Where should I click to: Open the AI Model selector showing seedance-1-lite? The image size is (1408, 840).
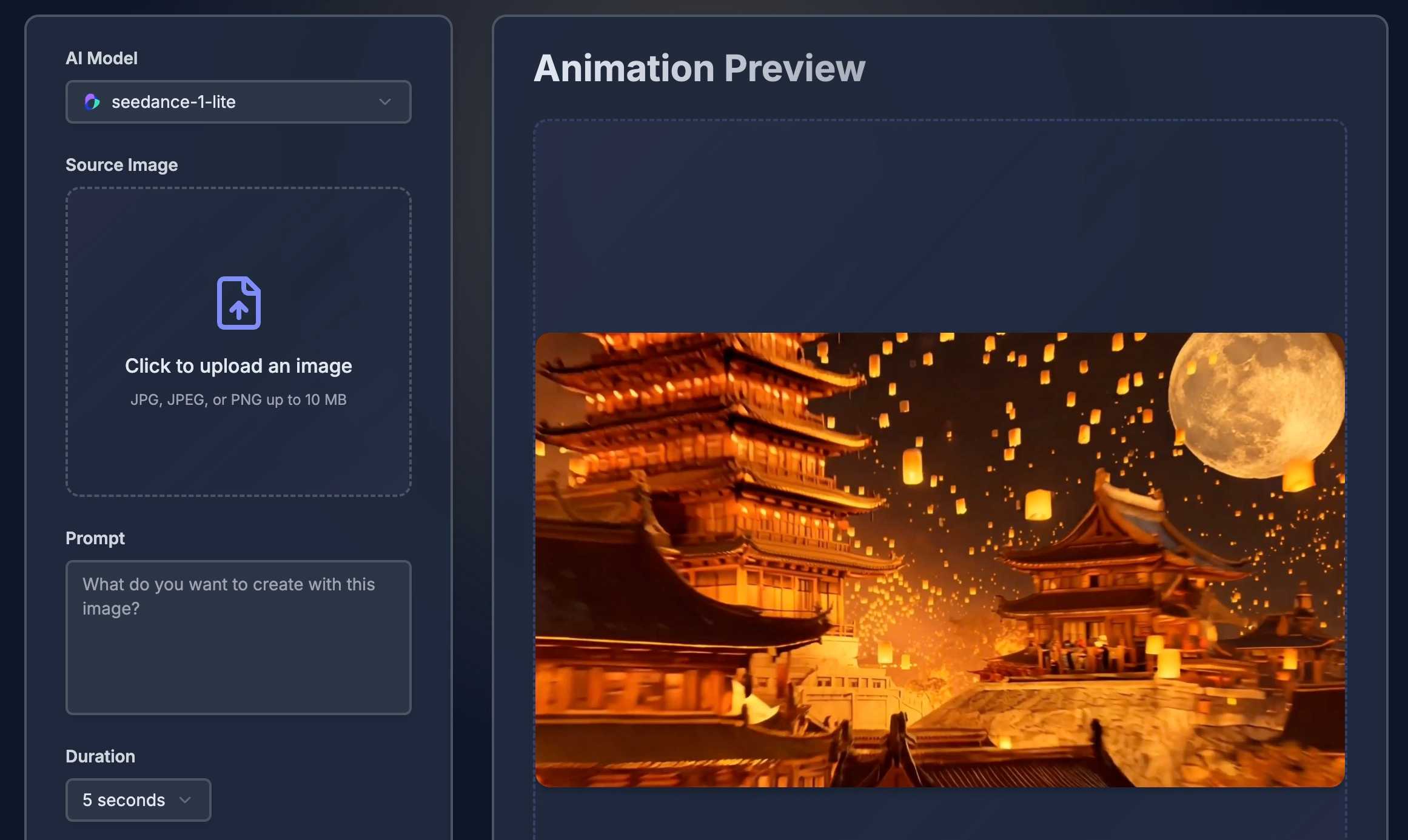pos(238,102)
